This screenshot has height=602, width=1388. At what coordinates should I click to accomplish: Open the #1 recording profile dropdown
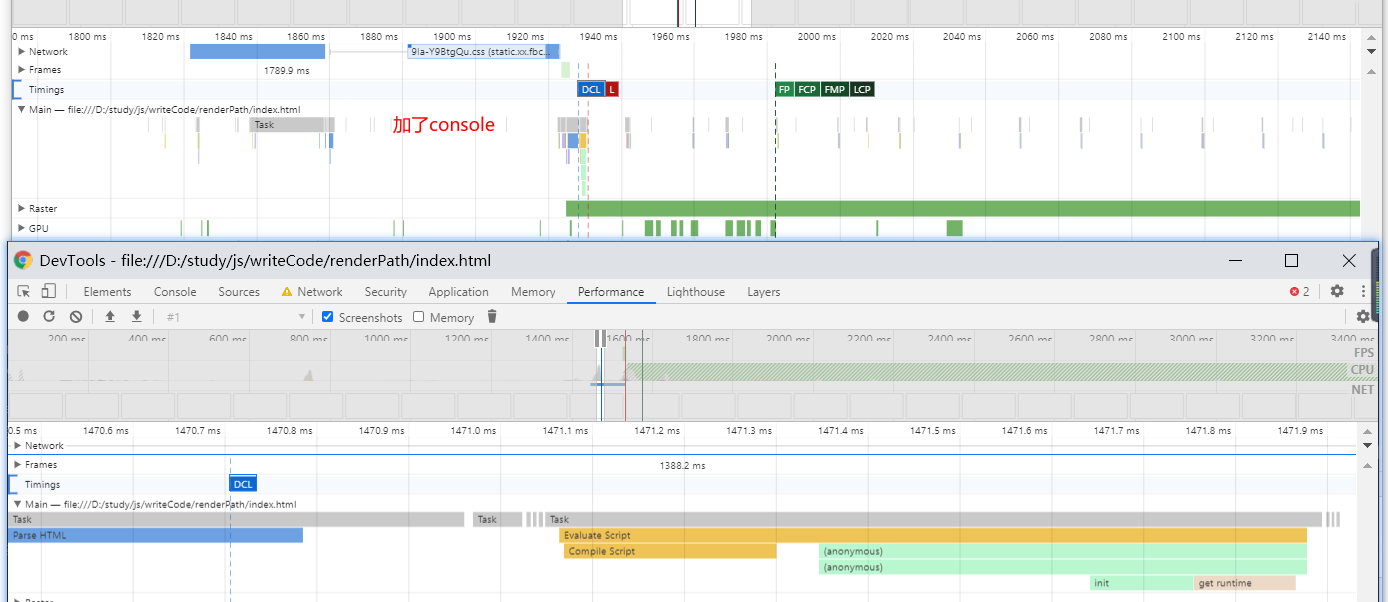click(235, 317)
